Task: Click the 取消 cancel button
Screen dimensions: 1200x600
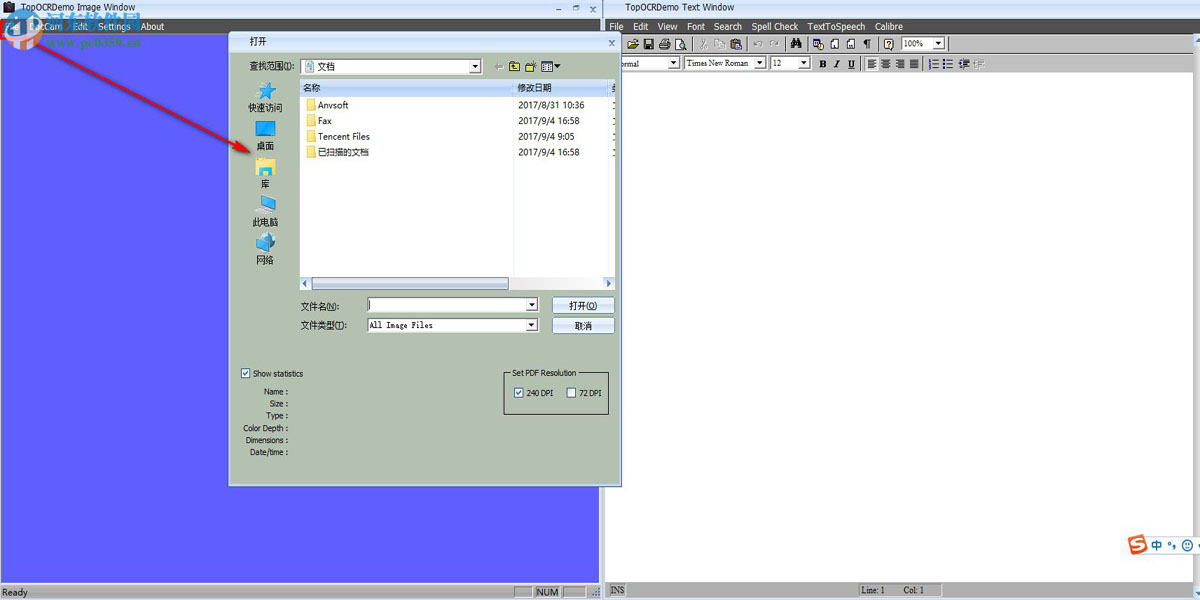Action: point(583,326)
